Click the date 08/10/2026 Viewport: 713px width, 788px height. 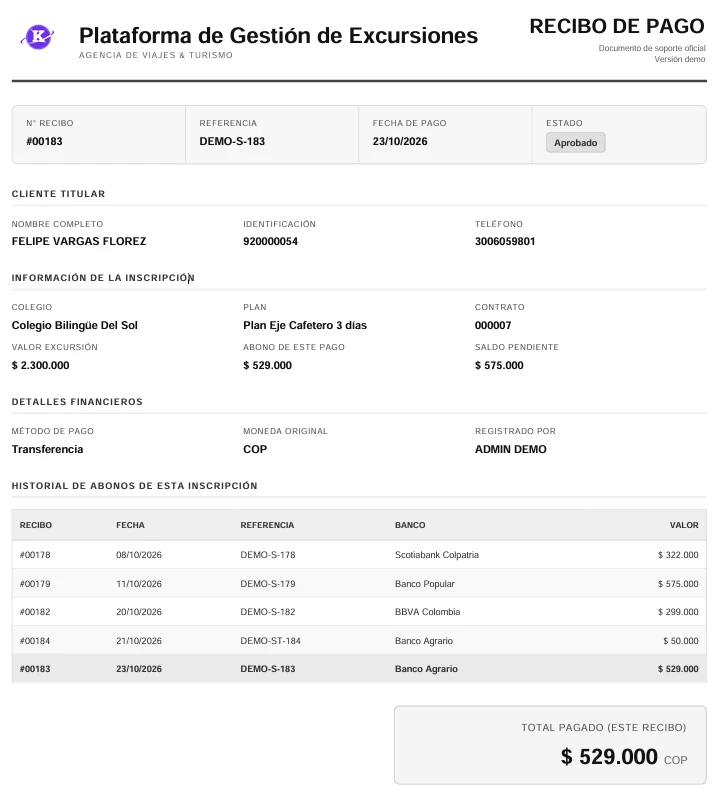[x=139, y=555]
